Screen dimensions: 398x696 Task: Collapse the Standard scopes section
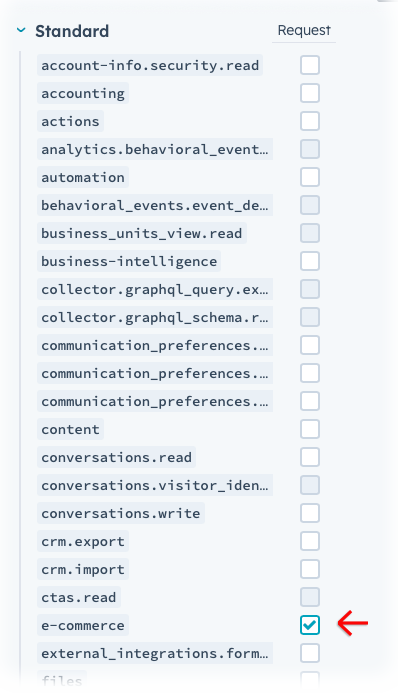coord(21,31)
